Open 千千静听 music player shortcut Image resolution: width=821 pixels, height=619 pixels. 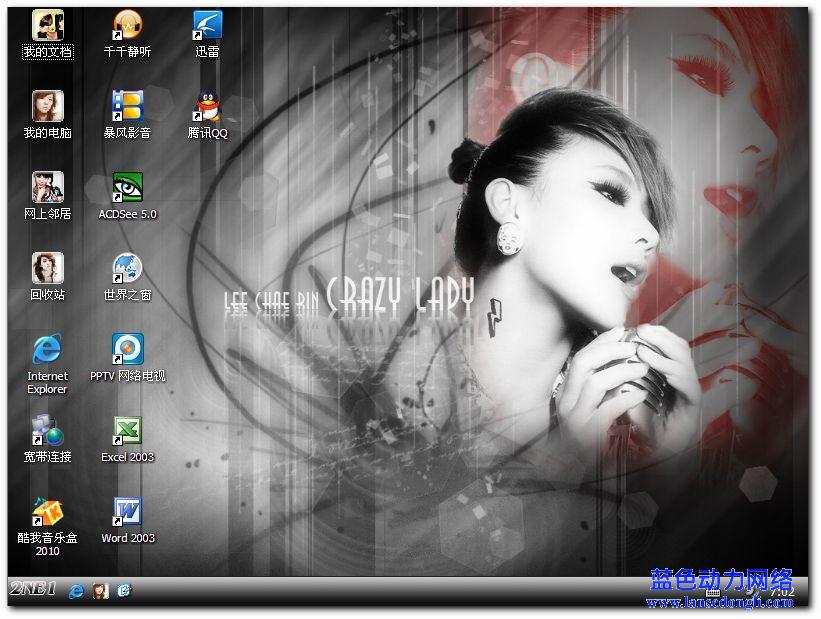point(127,25)
